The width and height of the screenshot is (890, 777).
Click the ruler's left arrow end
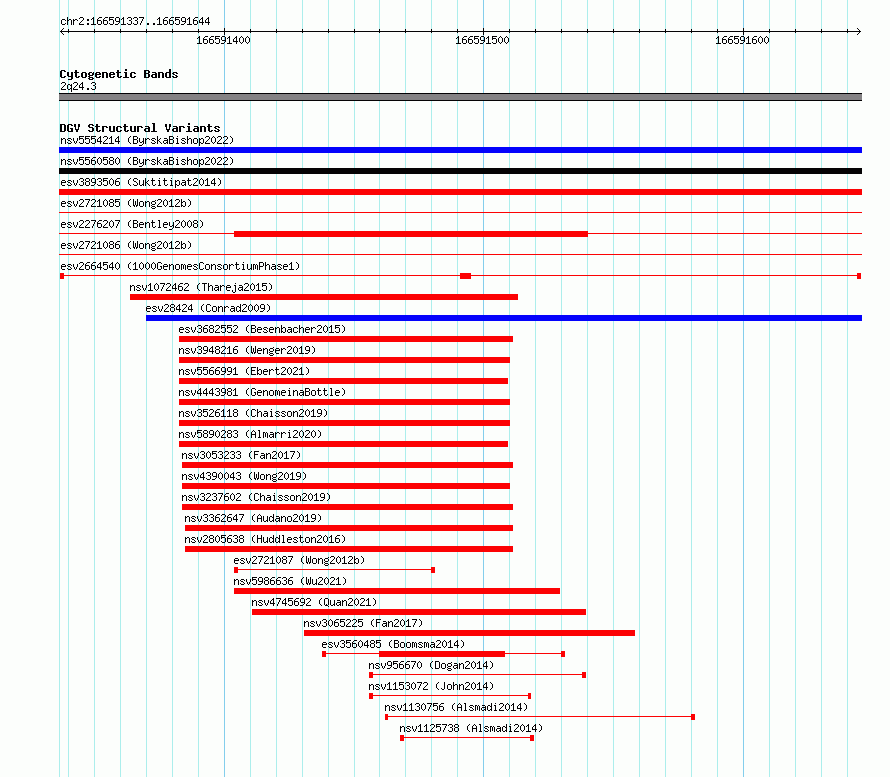[62, 32]
